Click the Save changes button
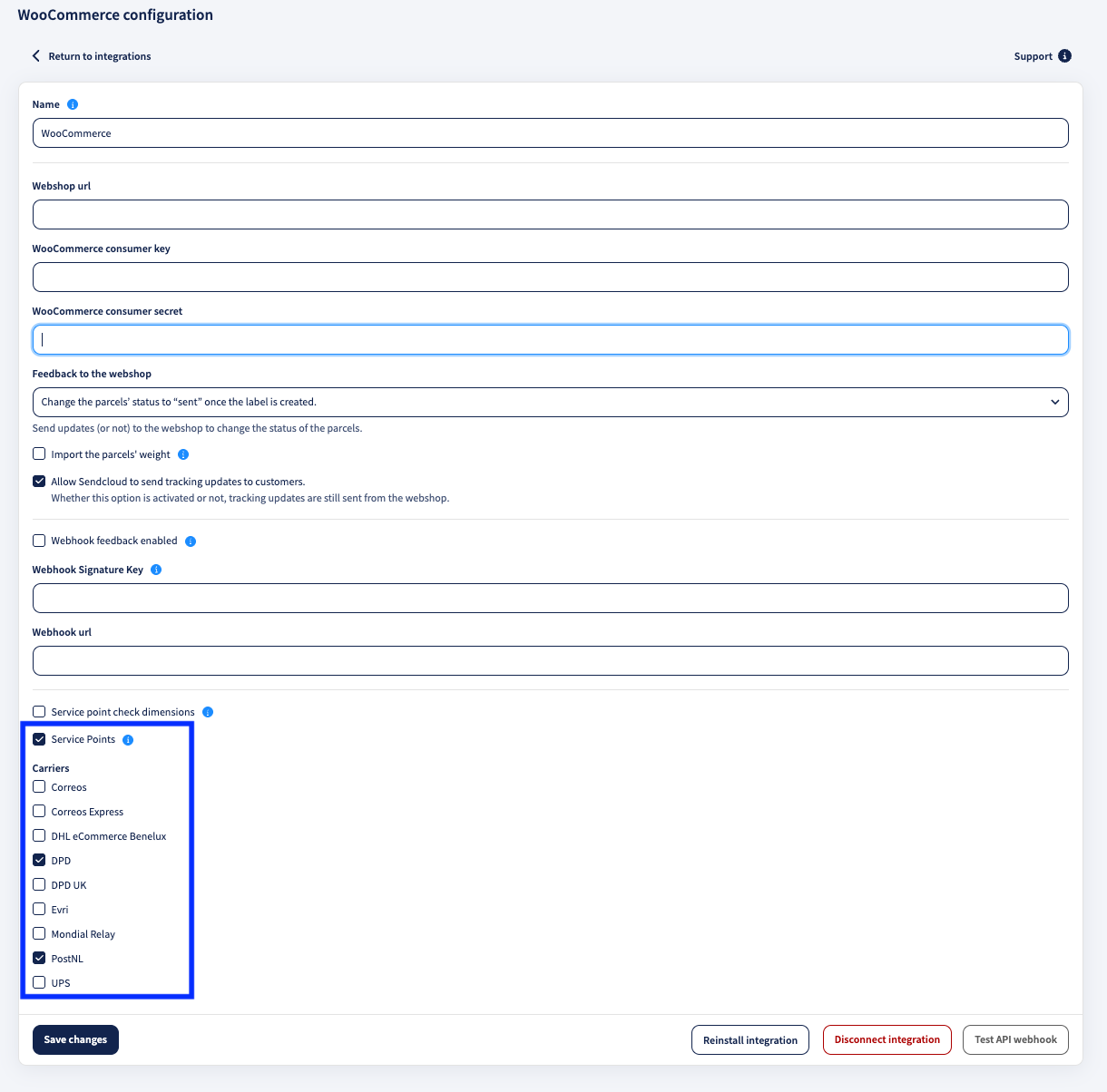 pyautogui.click(x=75, y=1039)
